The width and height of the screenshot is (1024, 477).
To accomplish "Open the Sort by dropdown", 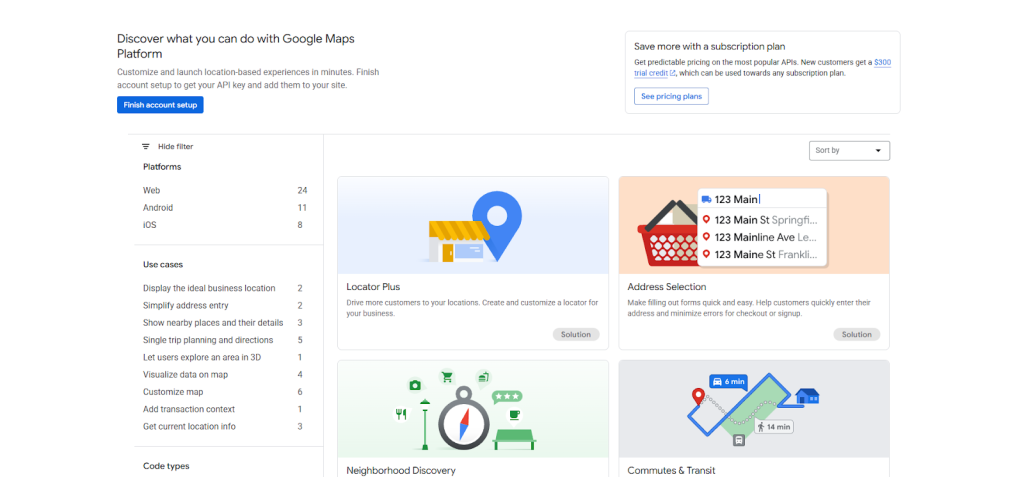I will 849,150.
